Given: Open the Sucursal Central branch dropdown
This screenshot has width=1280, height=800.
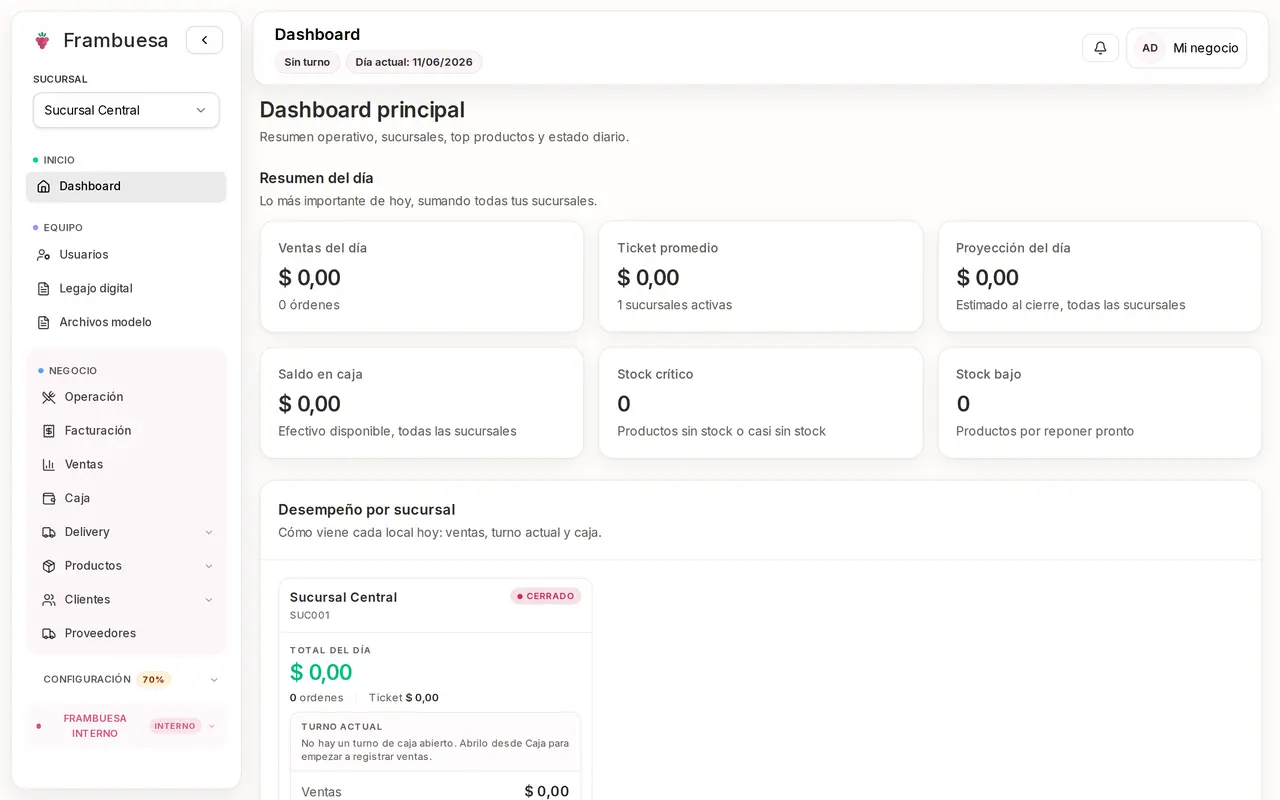Looking at the screenshot, I should point(126,110).
